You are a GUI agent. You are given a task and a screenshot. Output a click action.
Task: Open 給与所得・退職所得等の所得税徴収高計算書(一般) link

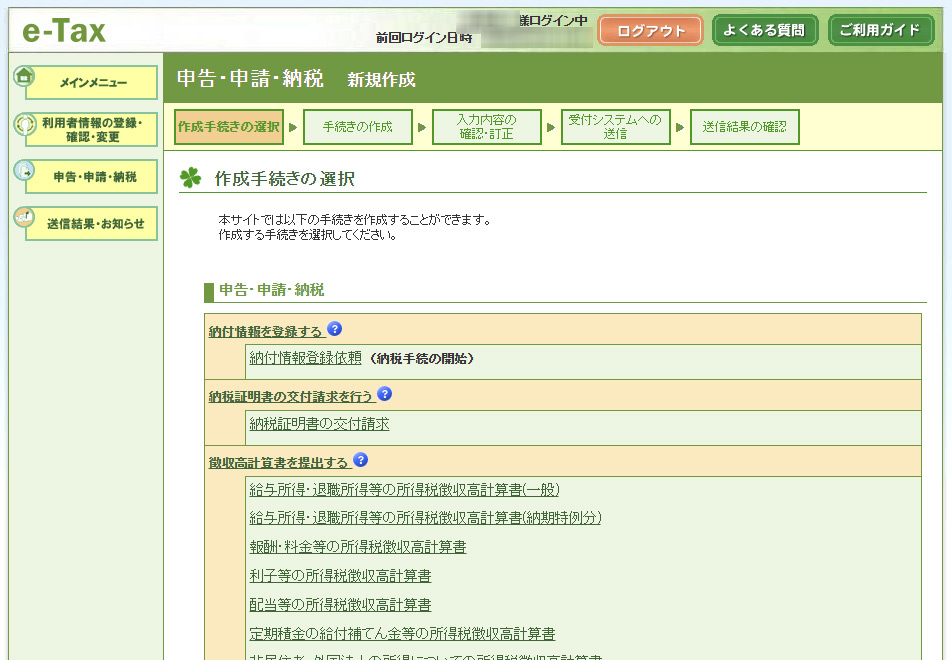point(404,489)
